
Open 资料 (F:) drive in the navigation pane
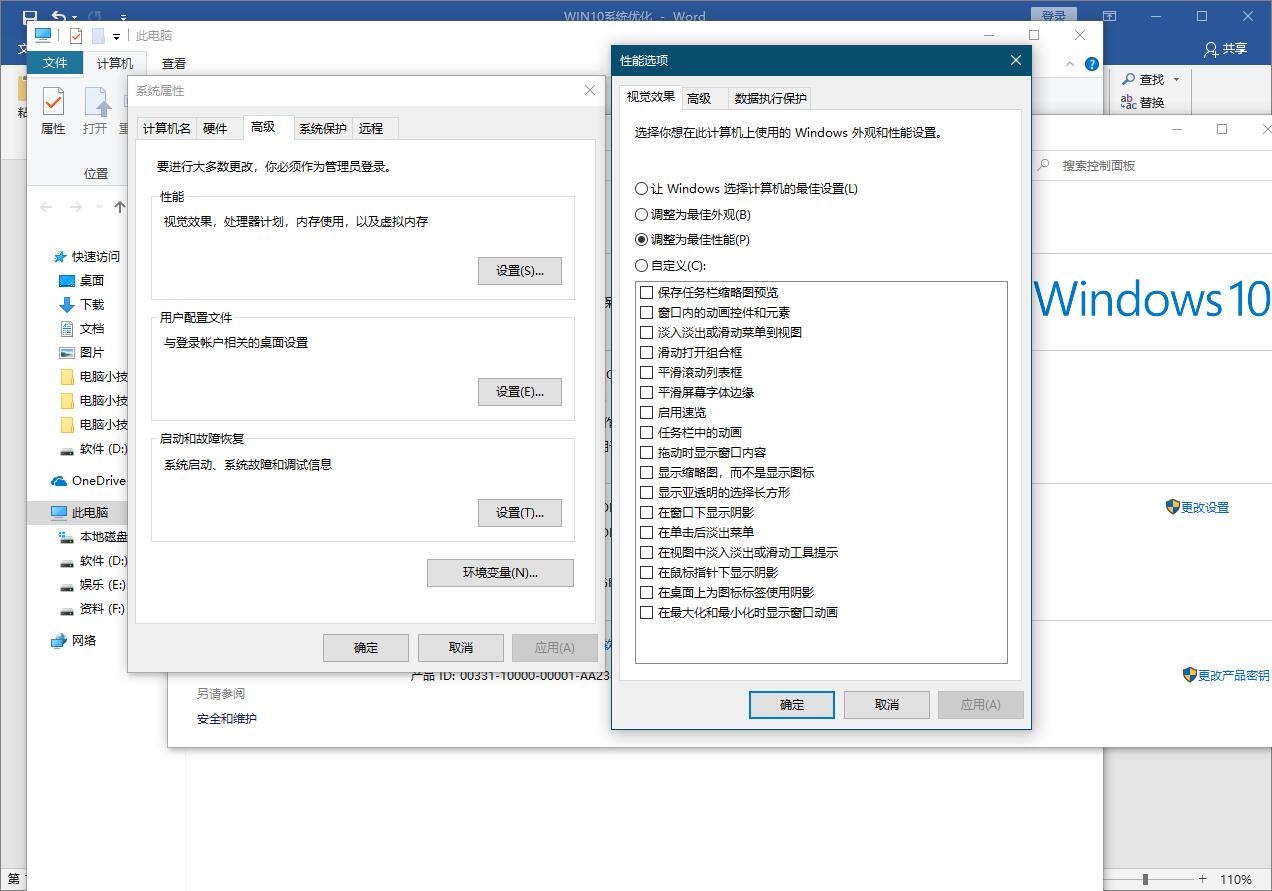[x=92, y=609]
